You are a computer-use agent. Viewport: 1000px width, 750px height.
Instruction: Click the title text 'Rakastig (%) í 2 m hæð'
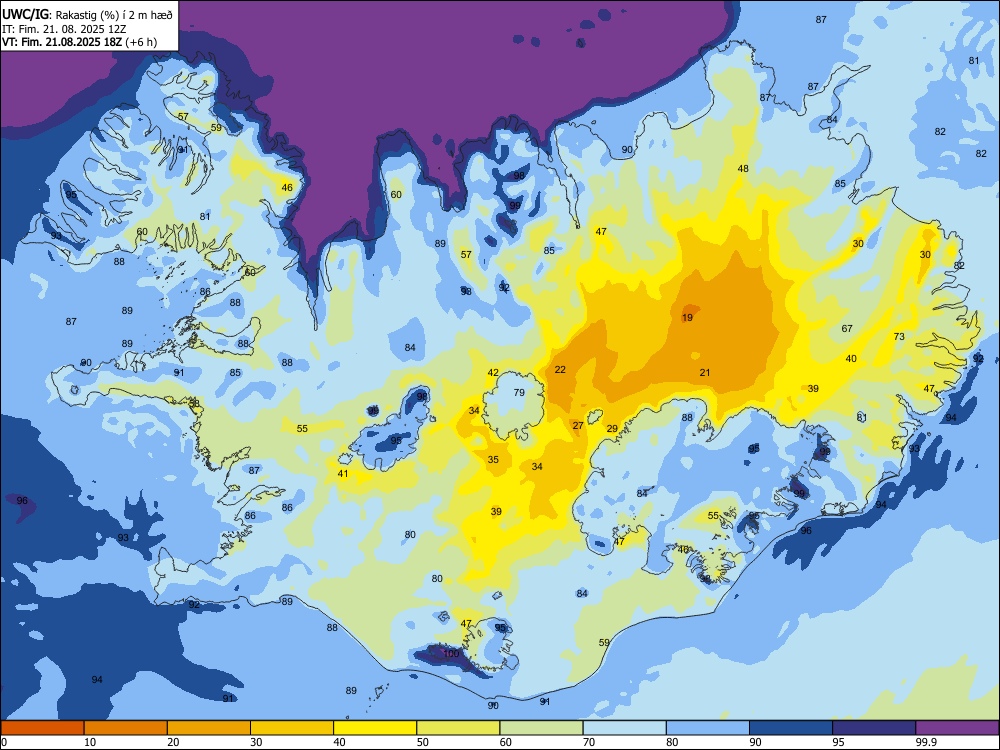[114, 15]
